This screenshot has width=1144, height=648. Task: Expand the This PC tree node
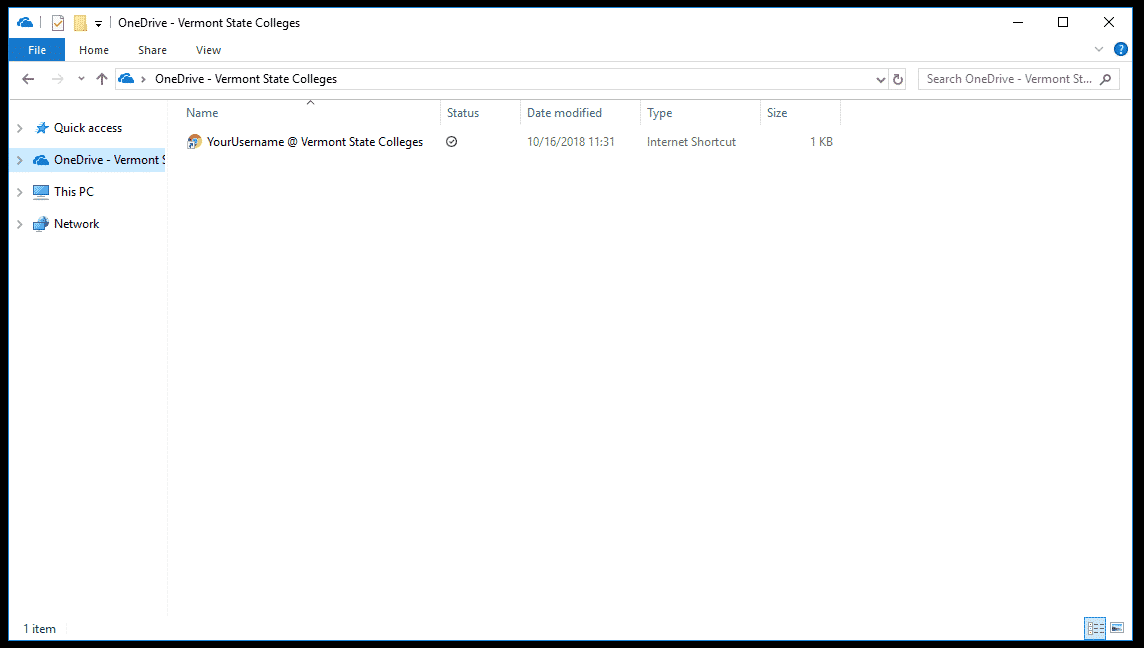pyautogui.click(x=20, y=192)
